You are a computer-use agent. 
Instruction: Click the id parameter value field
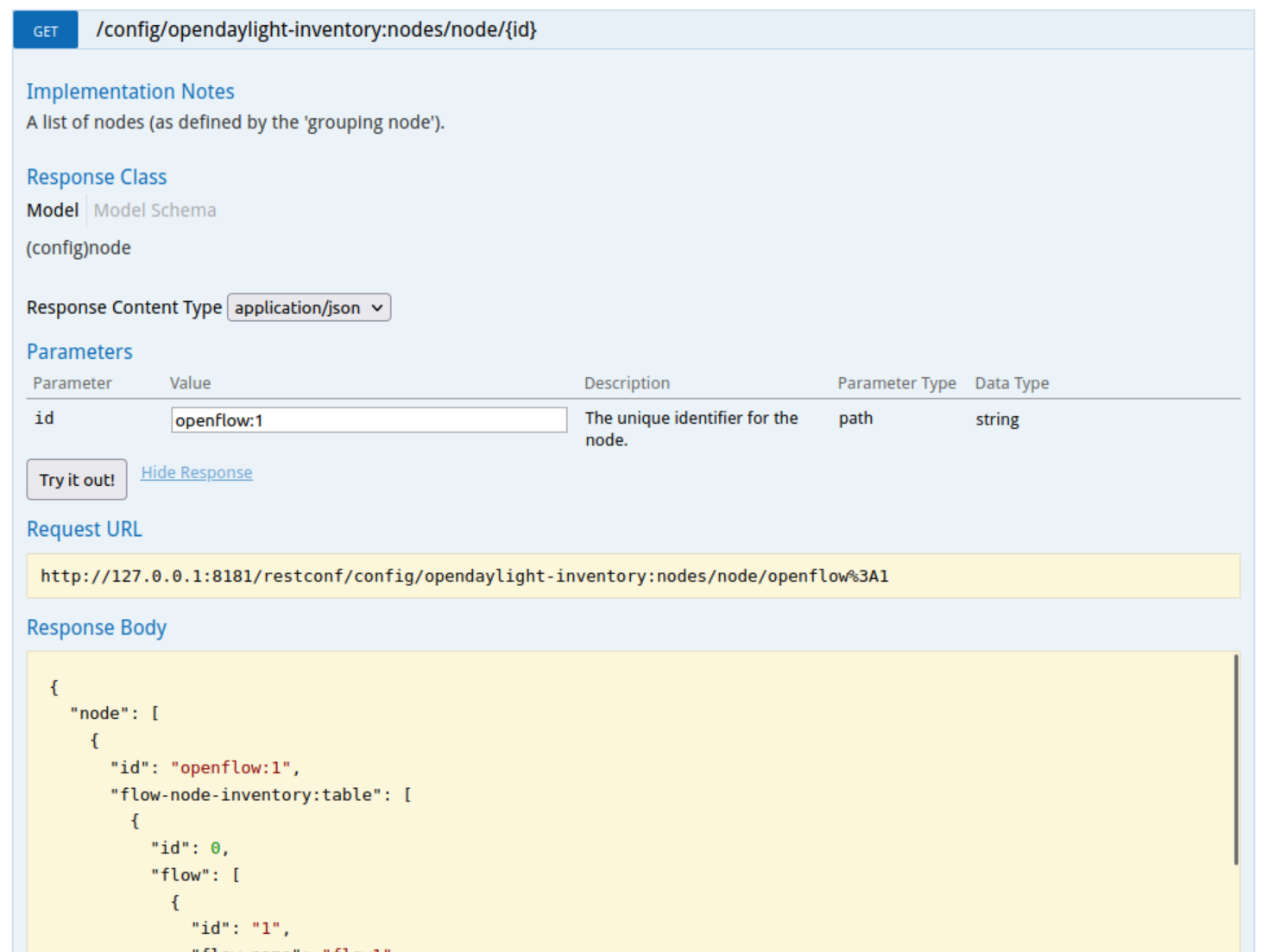(x=369, y=420)
